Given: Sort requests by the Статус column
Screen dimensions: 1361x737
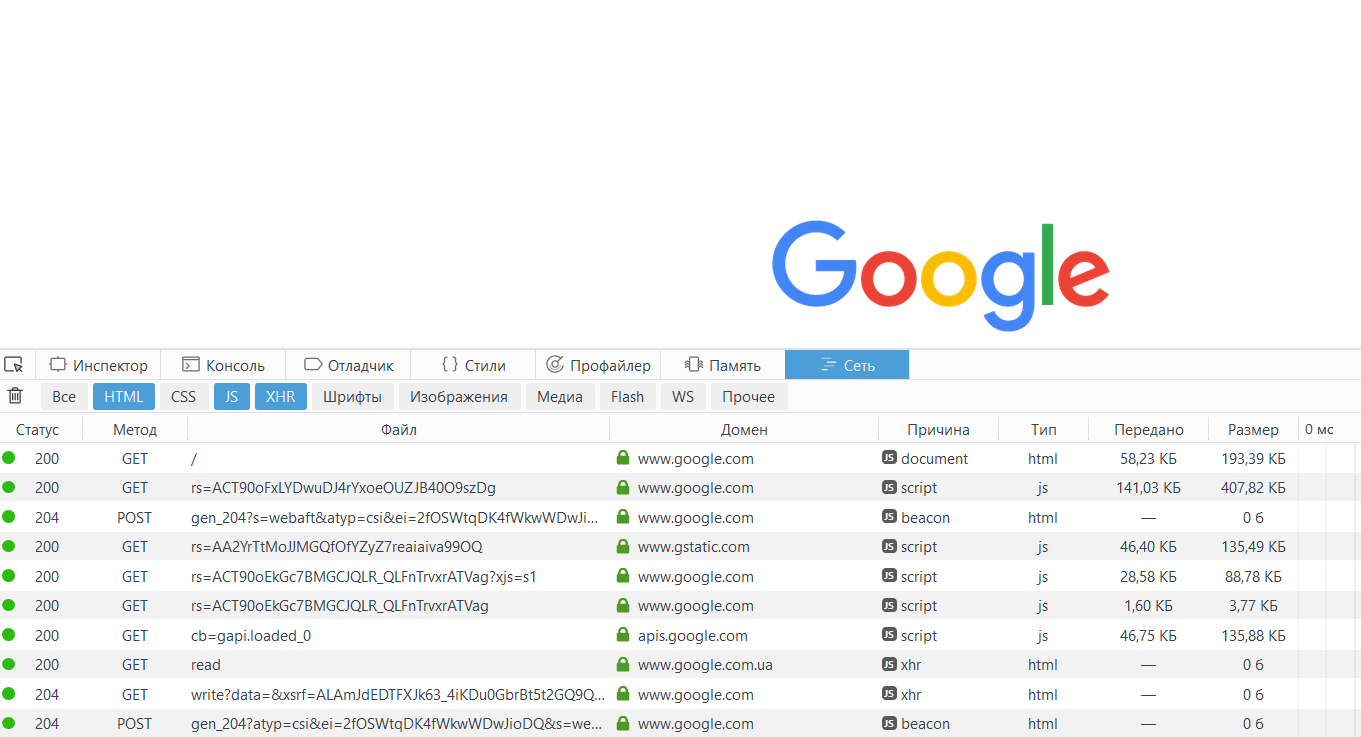Looking at the screenshot, I should tap(38, 430).
